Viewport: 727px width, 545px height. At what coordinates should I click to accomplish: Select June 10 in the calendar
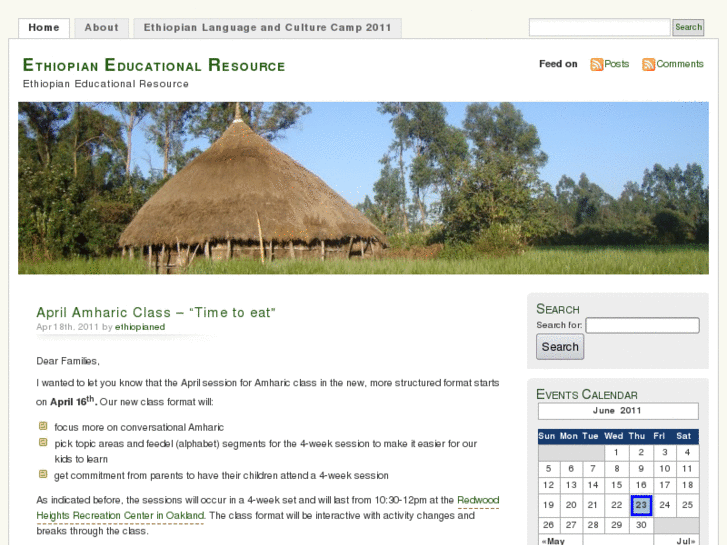tap(665, 468)
